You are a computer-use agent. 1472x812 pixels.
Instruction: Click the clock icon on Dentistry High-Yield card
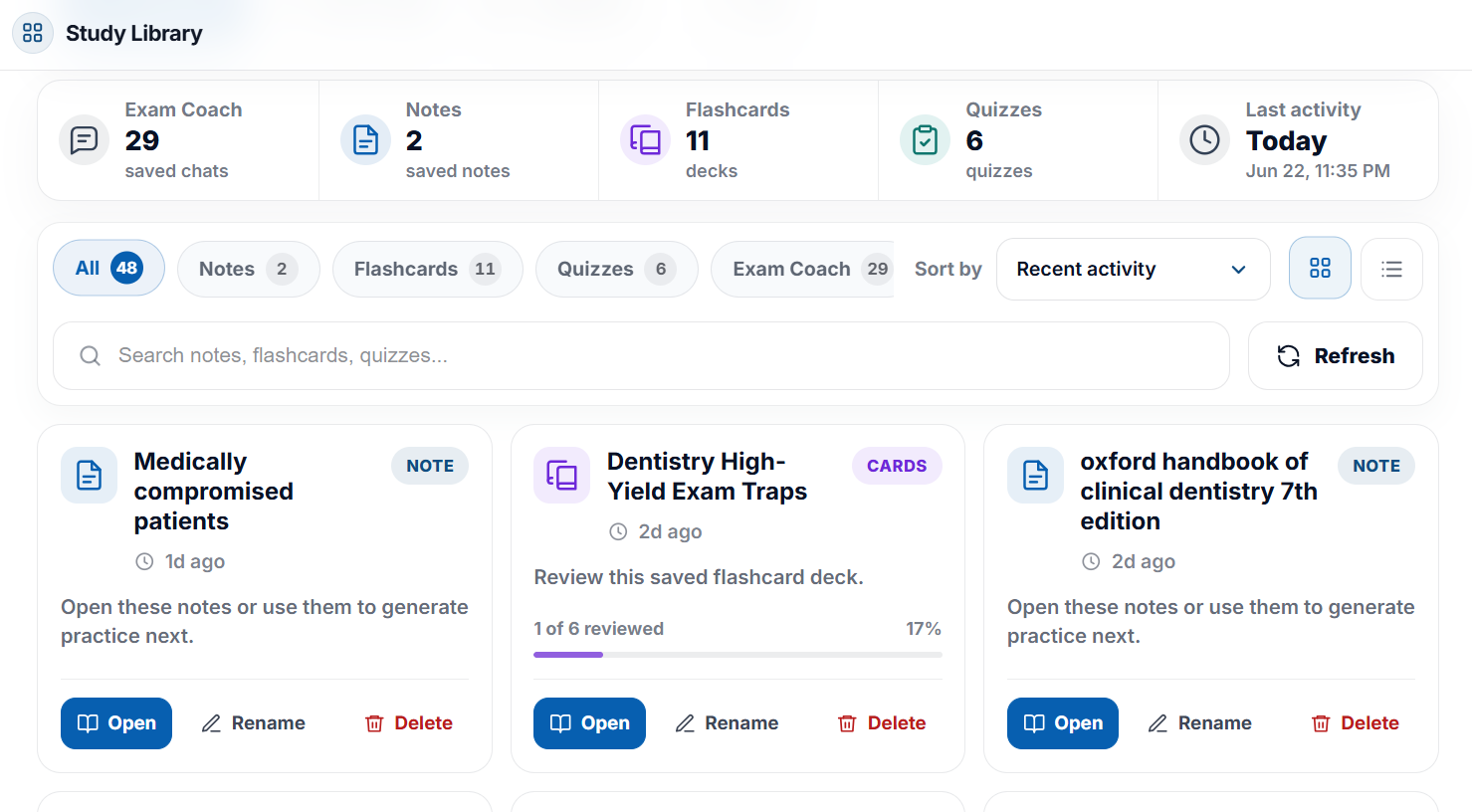tap(618, 531)
